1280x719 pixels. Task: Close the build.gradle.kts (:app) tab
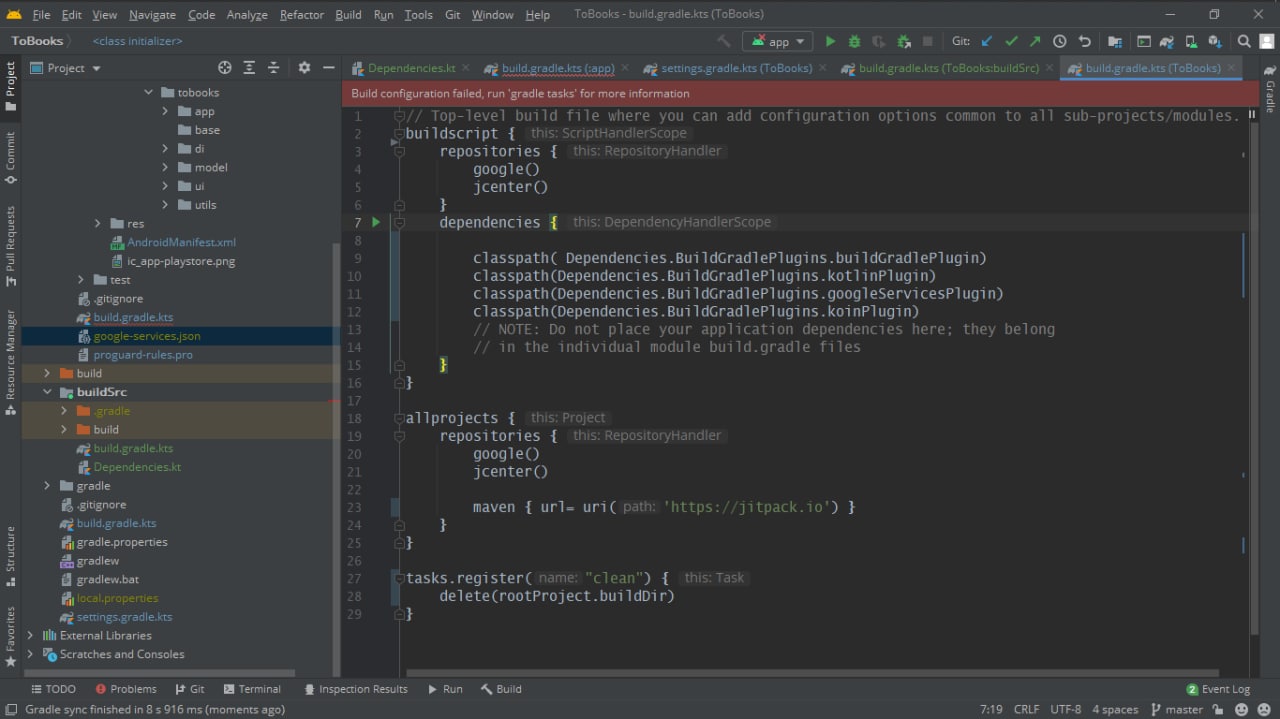(x=624, y=68)
